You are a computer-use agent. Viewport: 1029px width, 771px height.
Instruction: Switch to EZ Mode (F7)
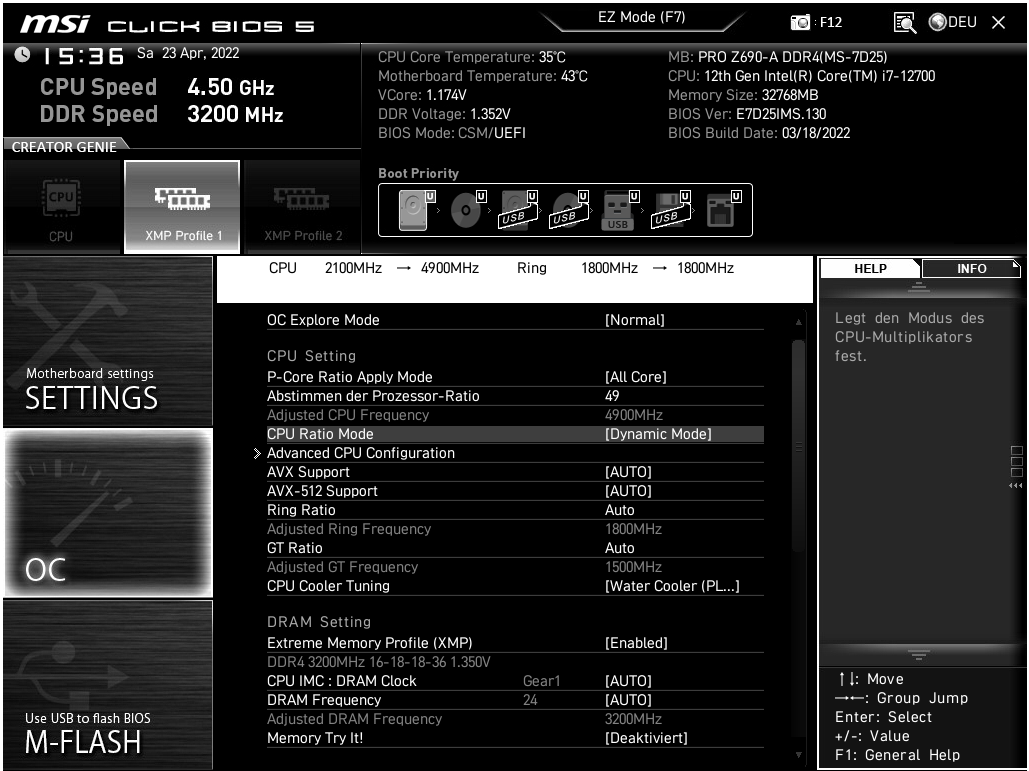point(641,18)
